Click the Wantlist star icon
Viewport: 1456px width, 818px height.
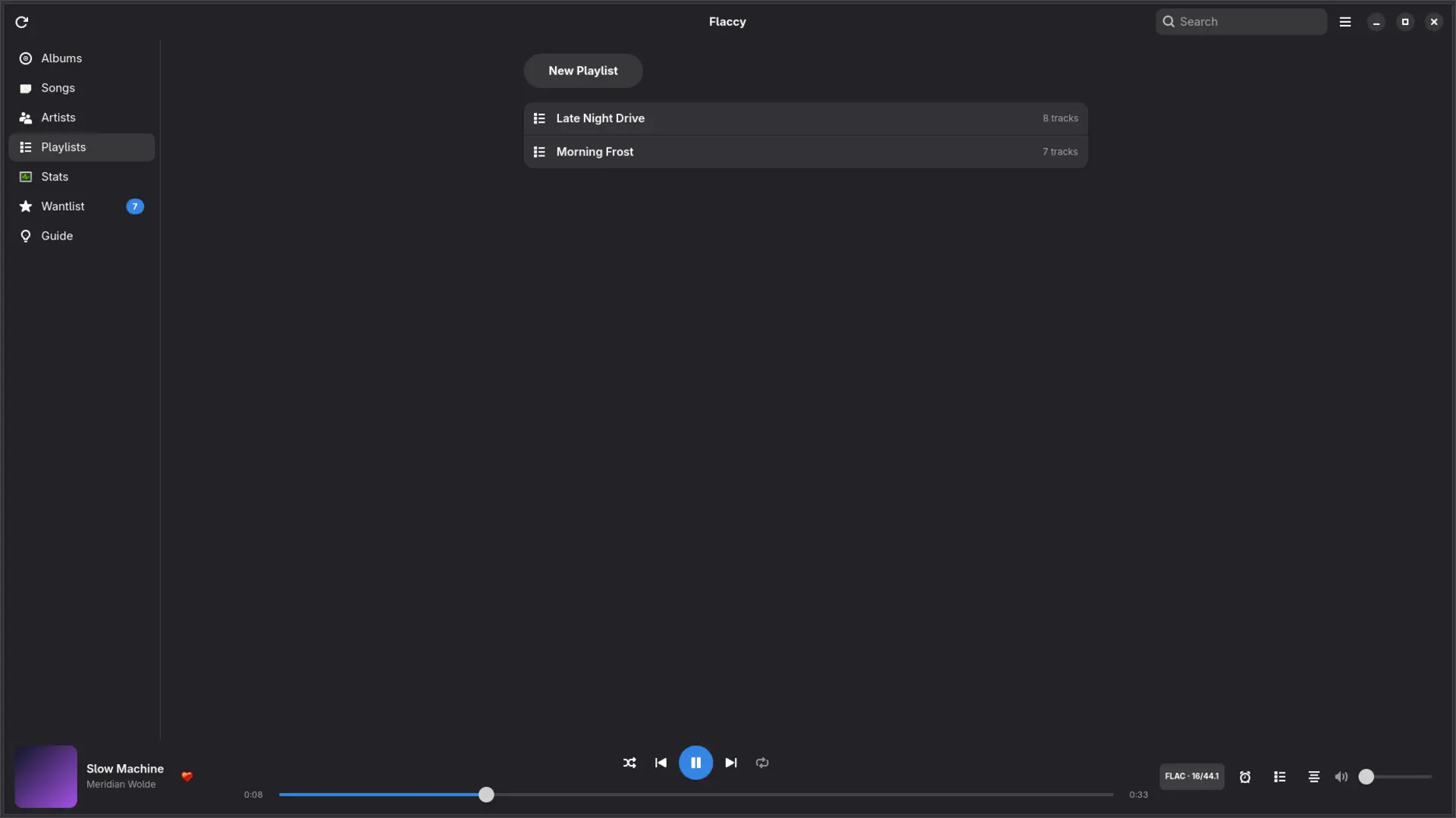coord(26,206)
